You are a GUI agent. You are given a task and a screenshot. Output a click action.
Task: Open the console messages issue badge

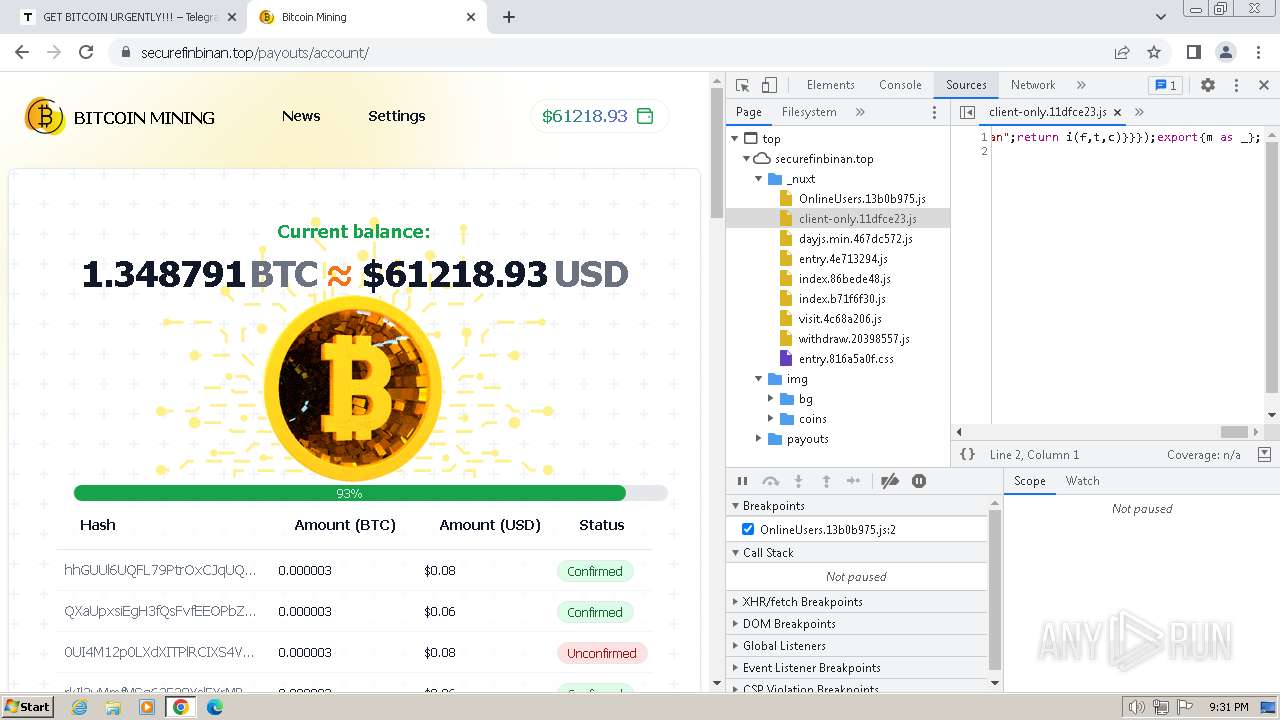tap(1164, 85)
